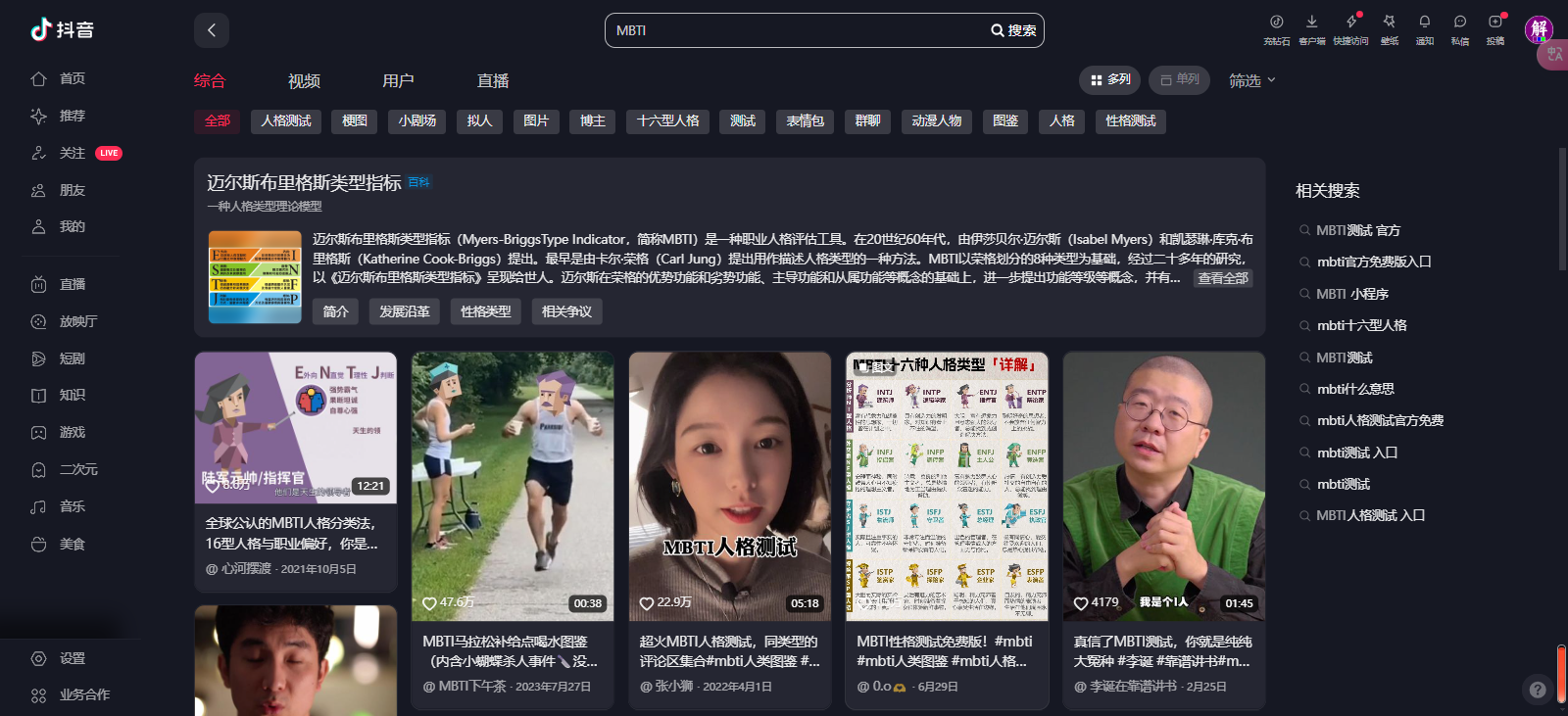Open the 简介 encyclopedia section
This screenshot has width=1568, height=716.
click(336, 311)
